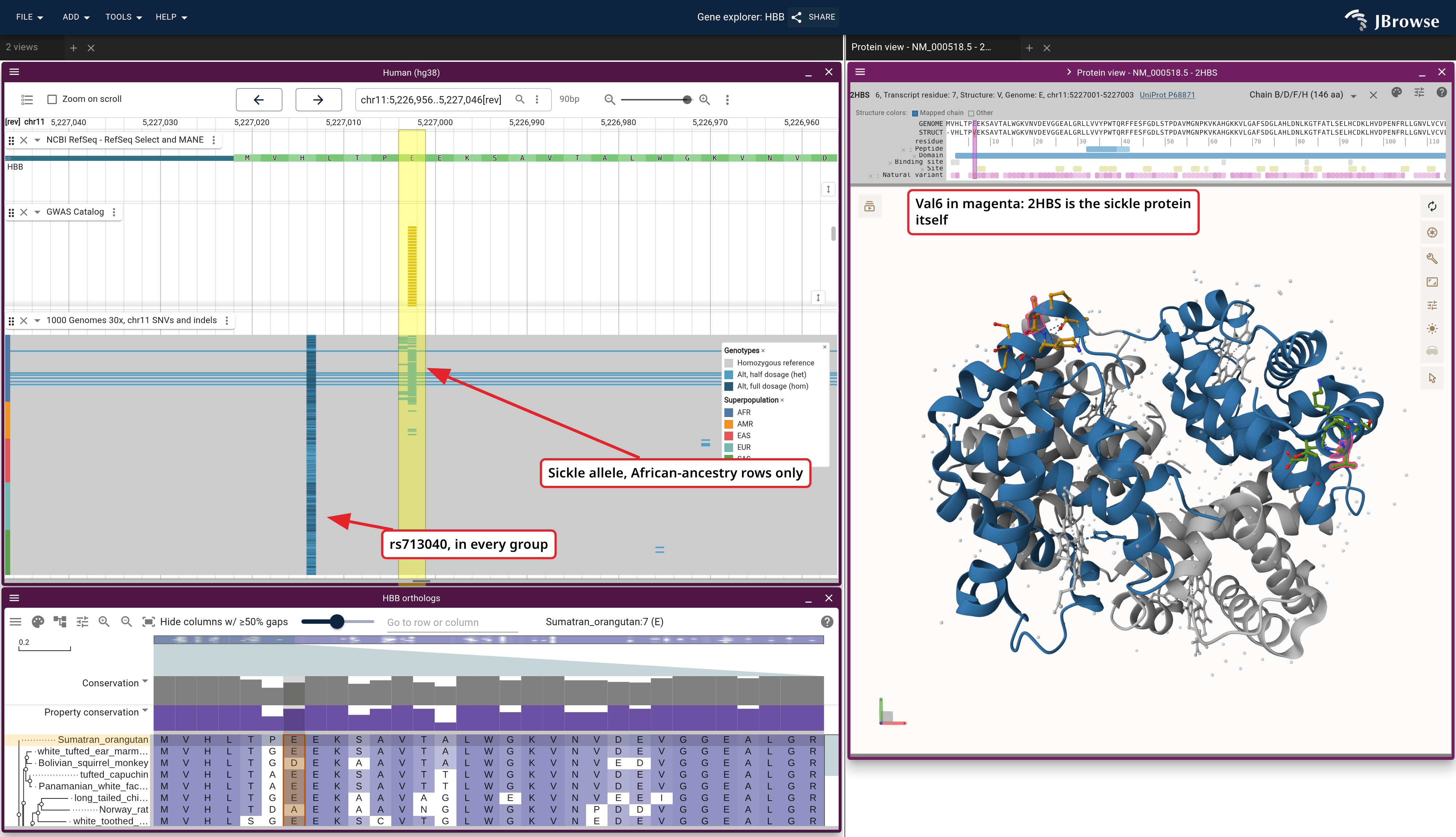Expand the Property conservation dropdown

point(145,710)
